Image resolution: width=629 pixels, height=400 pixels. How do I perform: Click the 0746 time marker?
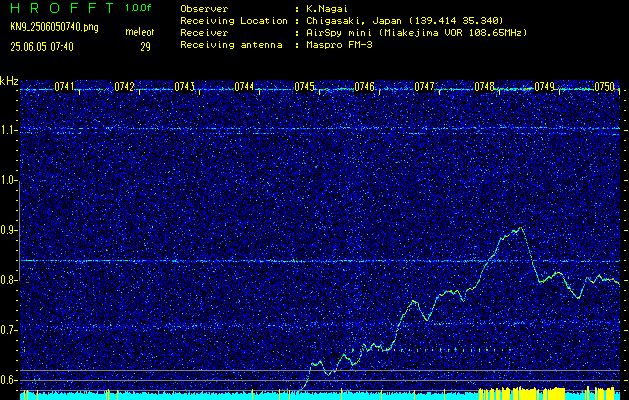click(x=364, y=87)
